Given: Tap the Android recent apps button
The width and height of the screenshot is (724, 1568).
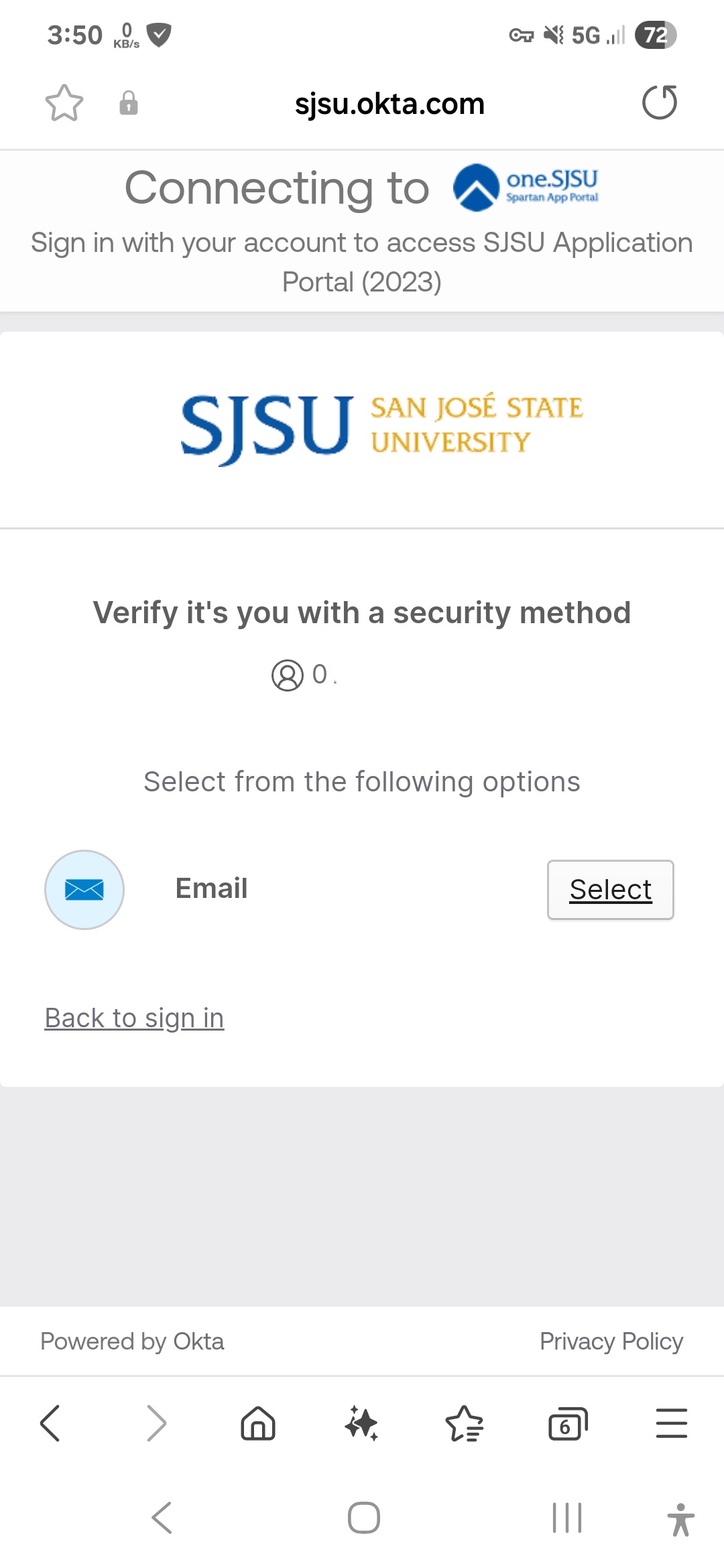Looking at the screenshot, I should point(566,1518).
